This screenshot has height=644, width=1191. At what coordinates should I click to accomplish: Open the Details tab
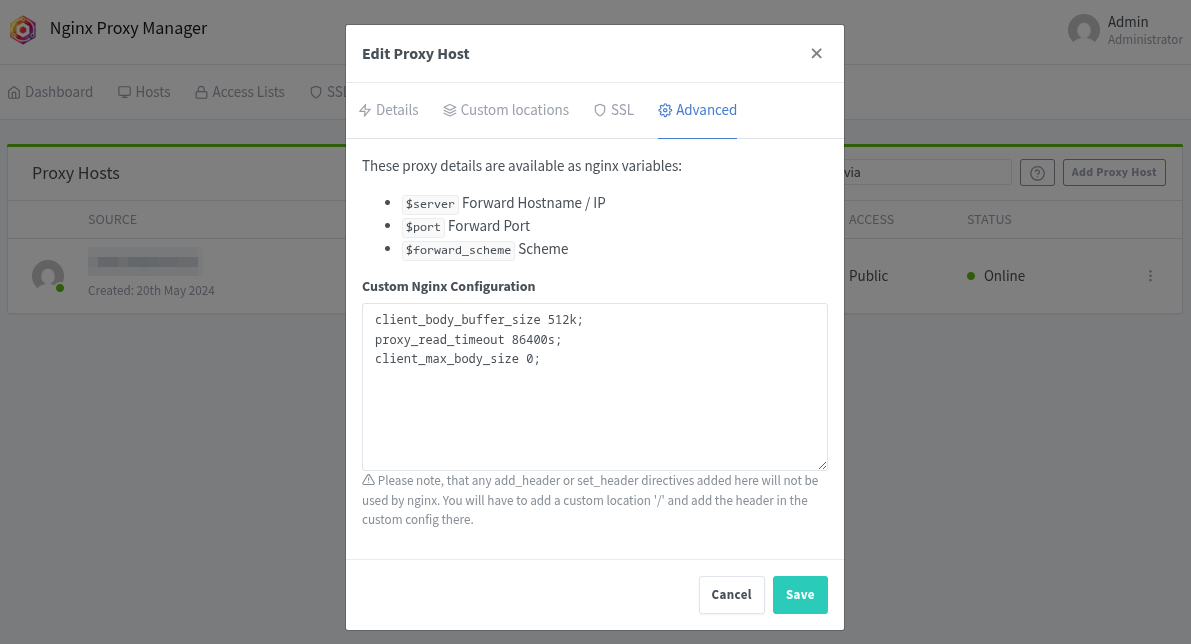[x=389, y=110]
